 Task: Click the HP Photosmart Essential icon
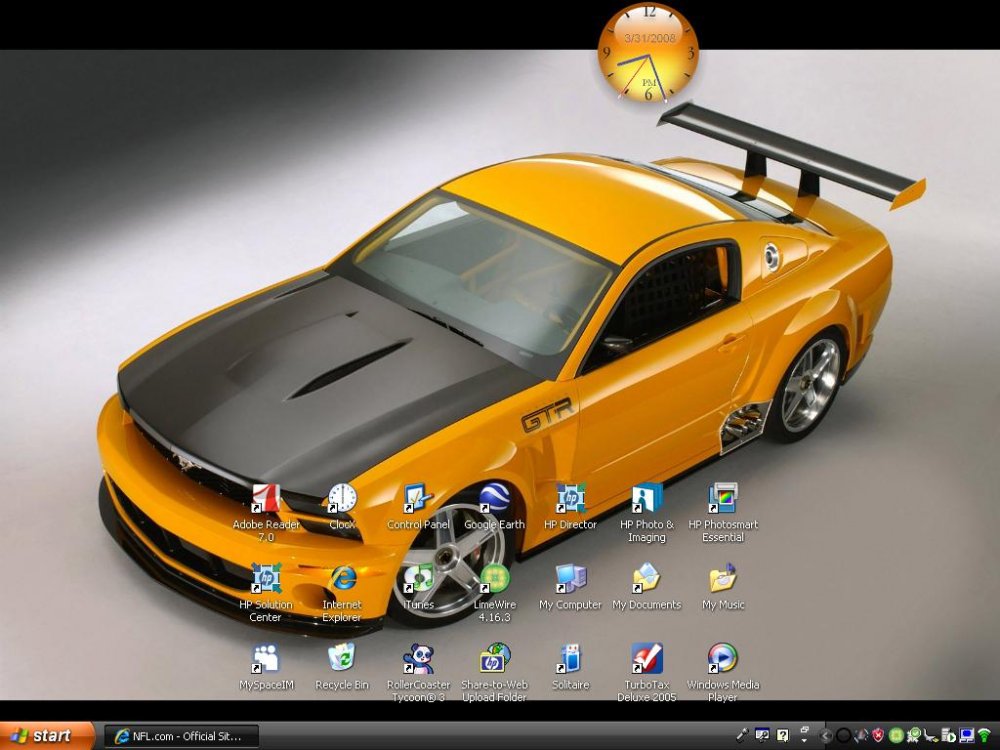click(722, 499)
